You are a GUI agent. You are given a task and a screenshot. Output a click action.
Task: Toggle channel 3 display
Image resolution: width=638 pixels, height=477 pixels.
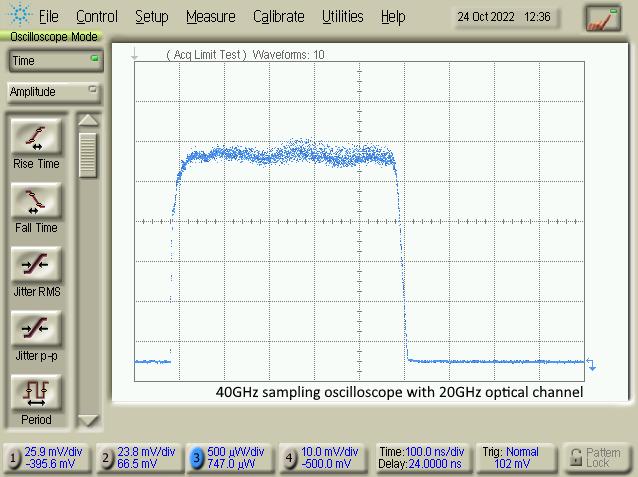tap(197, 458)
